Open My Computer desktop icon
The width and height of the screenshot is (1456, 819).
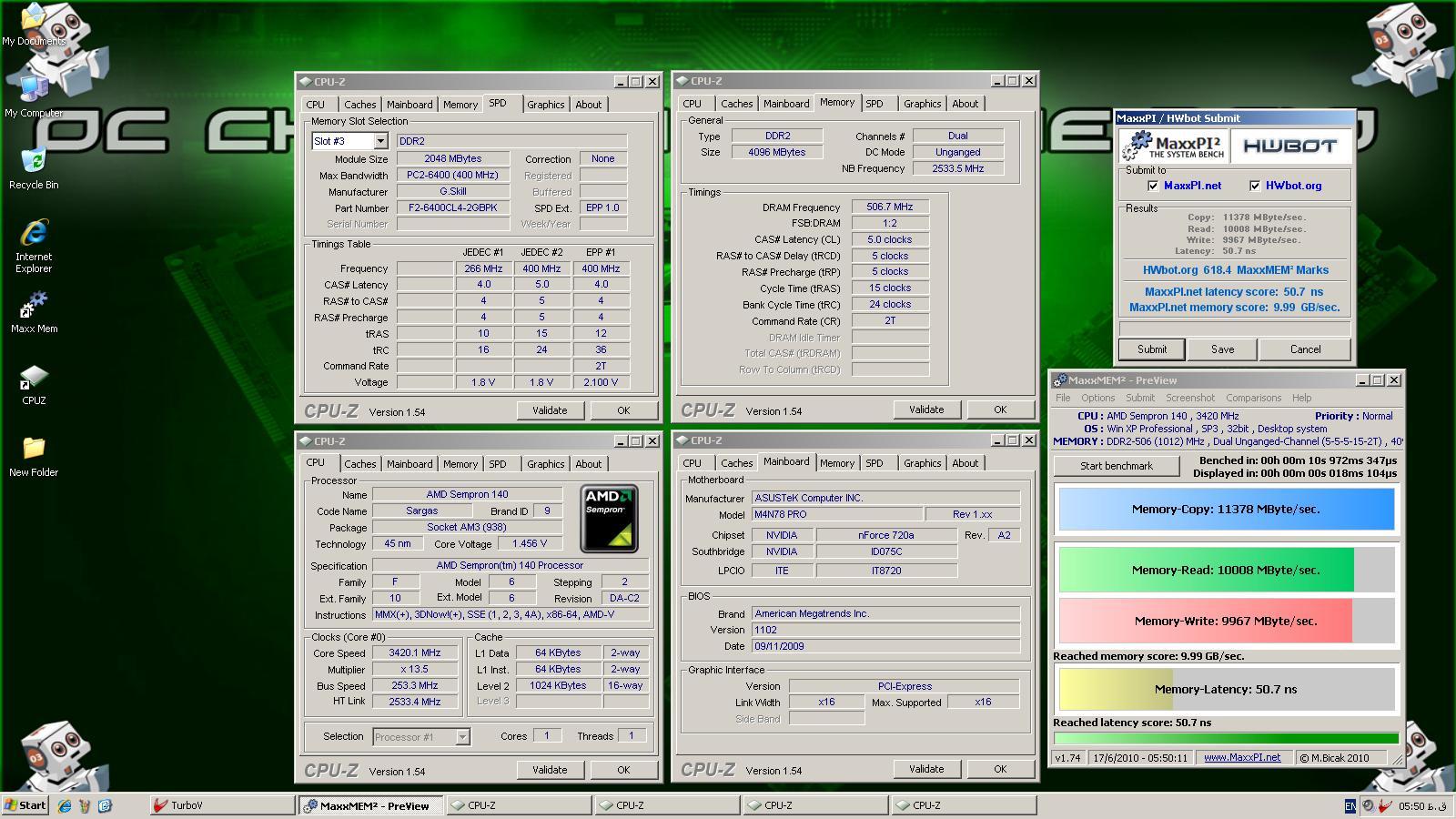(x=34, y=96)
